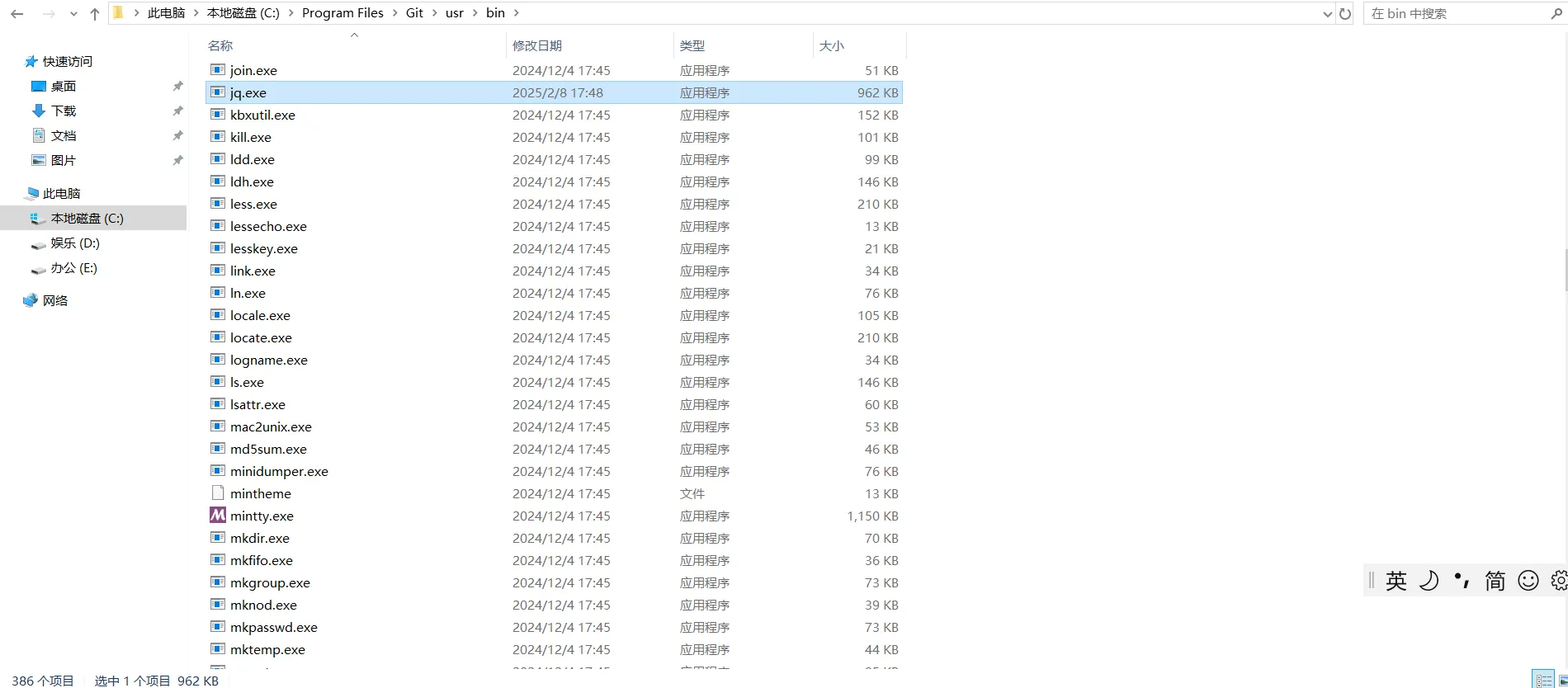Open address bar history dropdown
Image resolution: width=1568 pixels, height=688 pixels.
tap(1327, 14)
